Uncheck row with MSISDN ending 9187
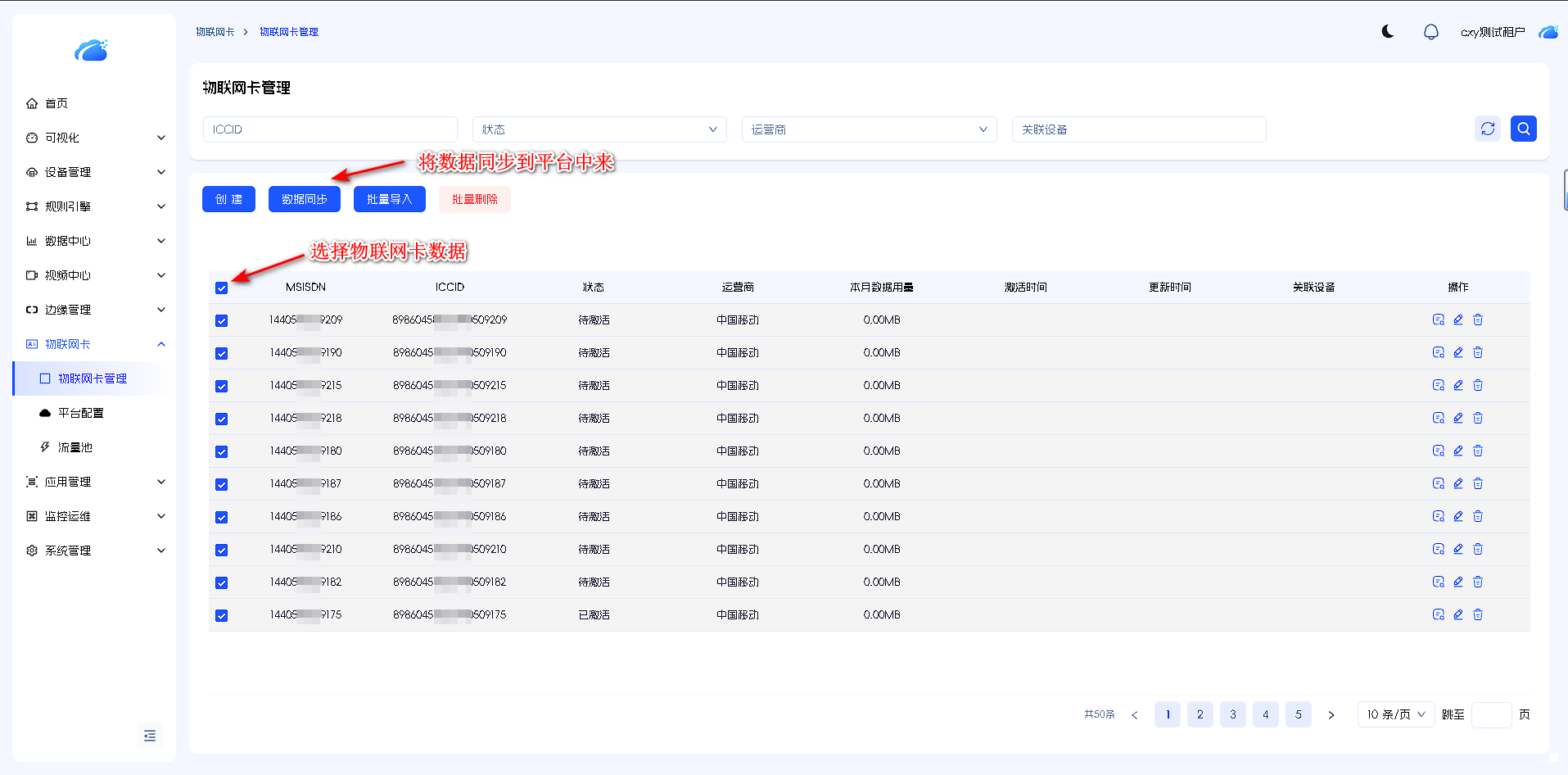 221,484
